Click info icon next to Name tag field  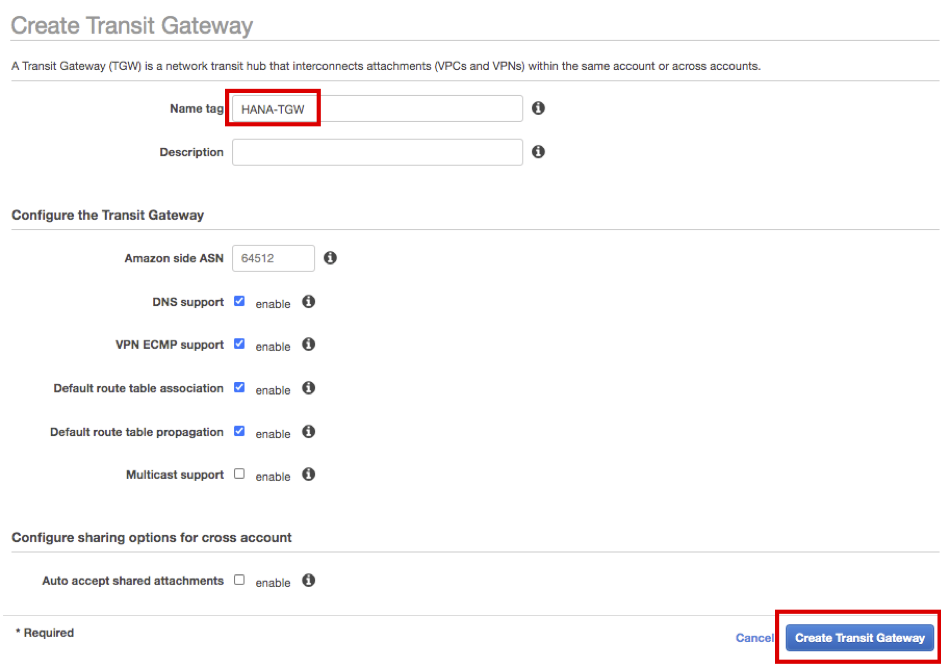click(538, 108)
